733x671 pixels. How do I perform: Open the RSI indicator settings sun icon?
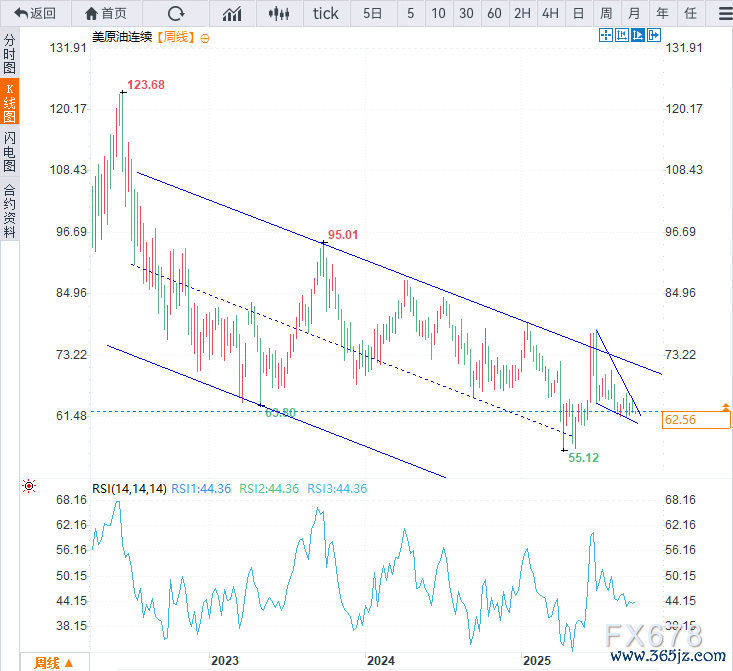[x=29, y=487]
